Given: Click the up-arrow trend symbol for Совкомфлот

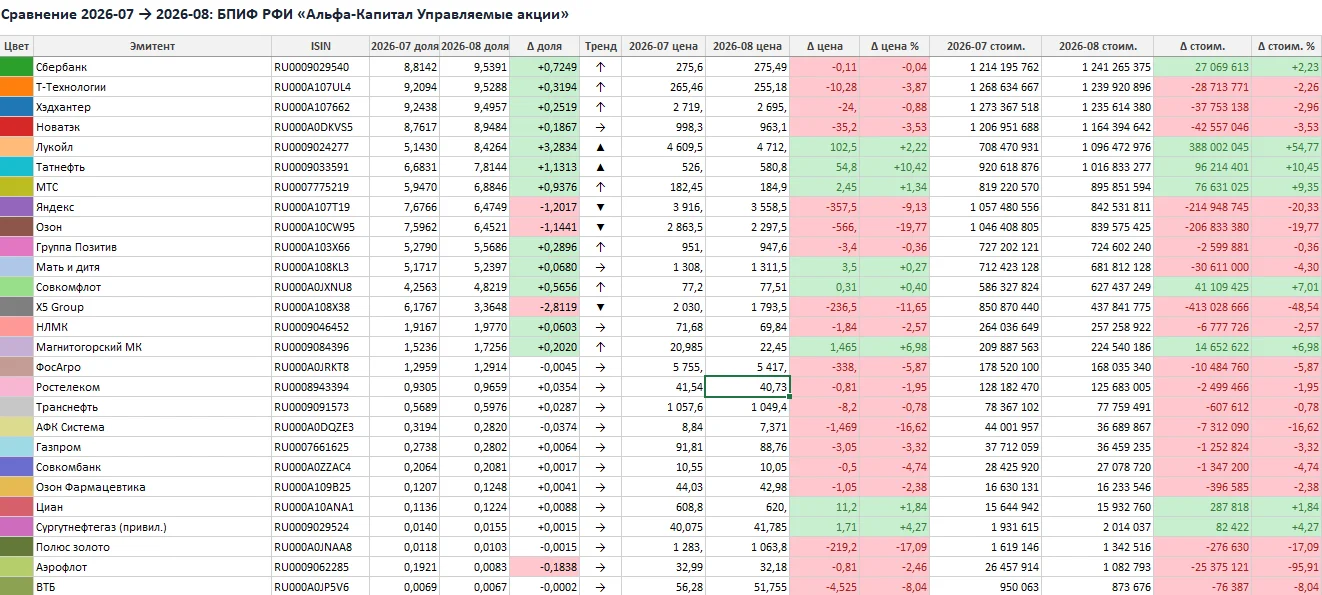Looking at the screenshot, I should (x=601, y=287).
